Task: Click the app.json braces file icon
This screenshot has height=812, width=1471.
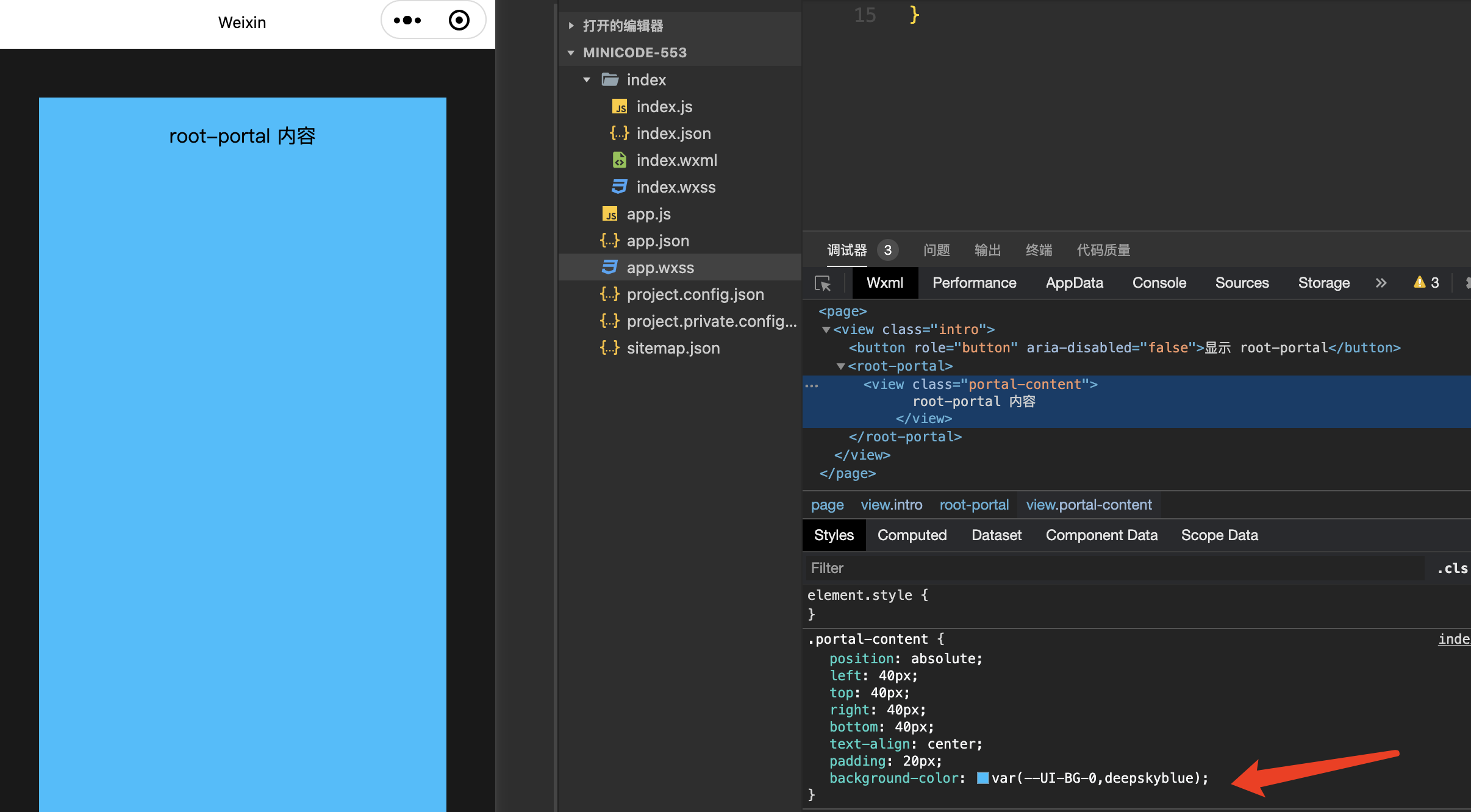Action: [x=609, y=241]
